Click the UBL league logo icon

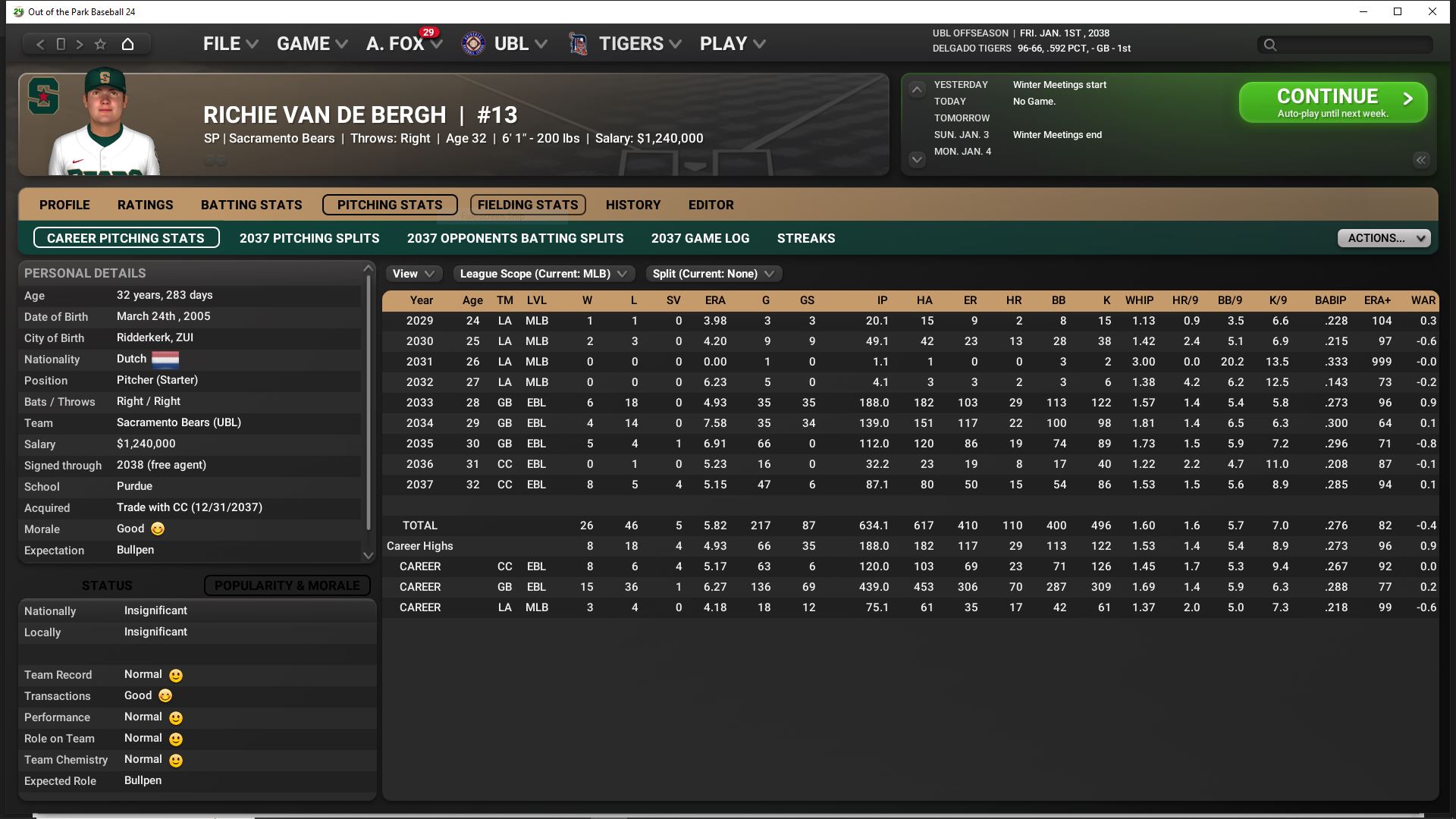click(473, 44)
